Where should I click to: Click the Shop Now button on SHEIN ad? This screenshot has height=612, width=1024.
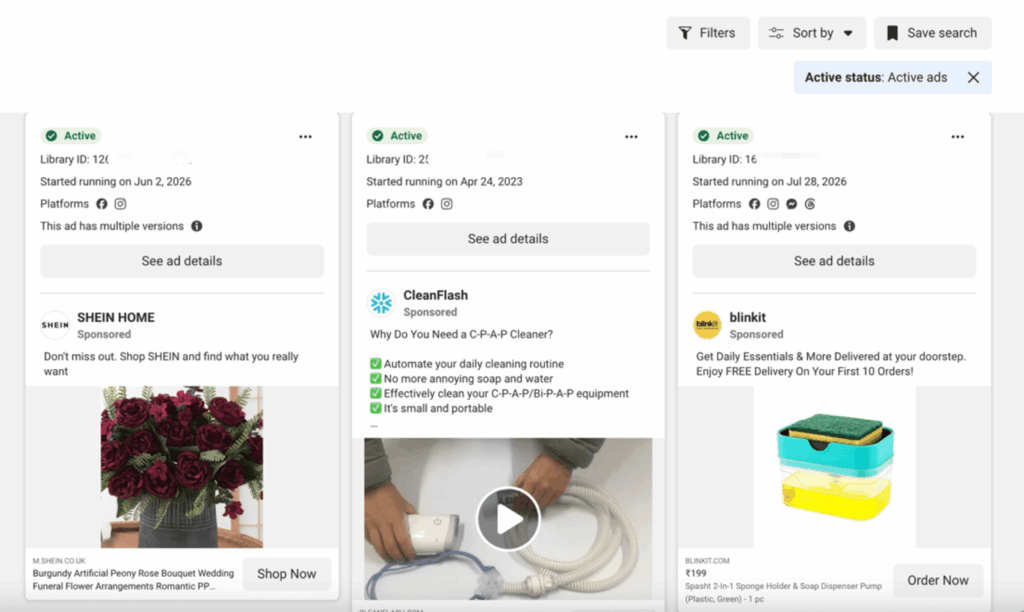click(x=287, y=573)
